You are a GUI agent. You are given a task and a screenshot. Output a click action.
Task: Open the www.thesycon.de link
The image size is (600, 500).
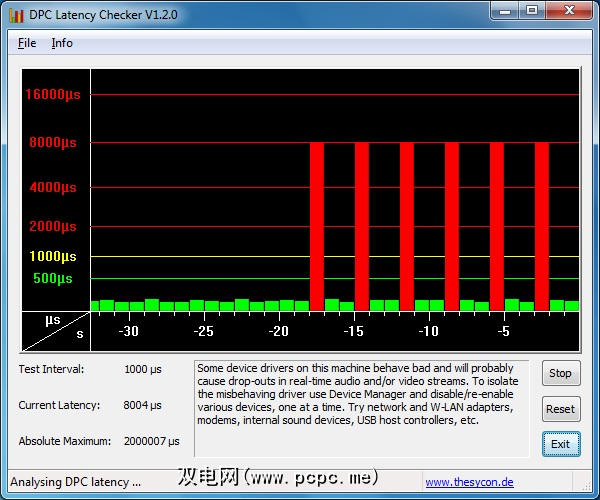(469, 482)
